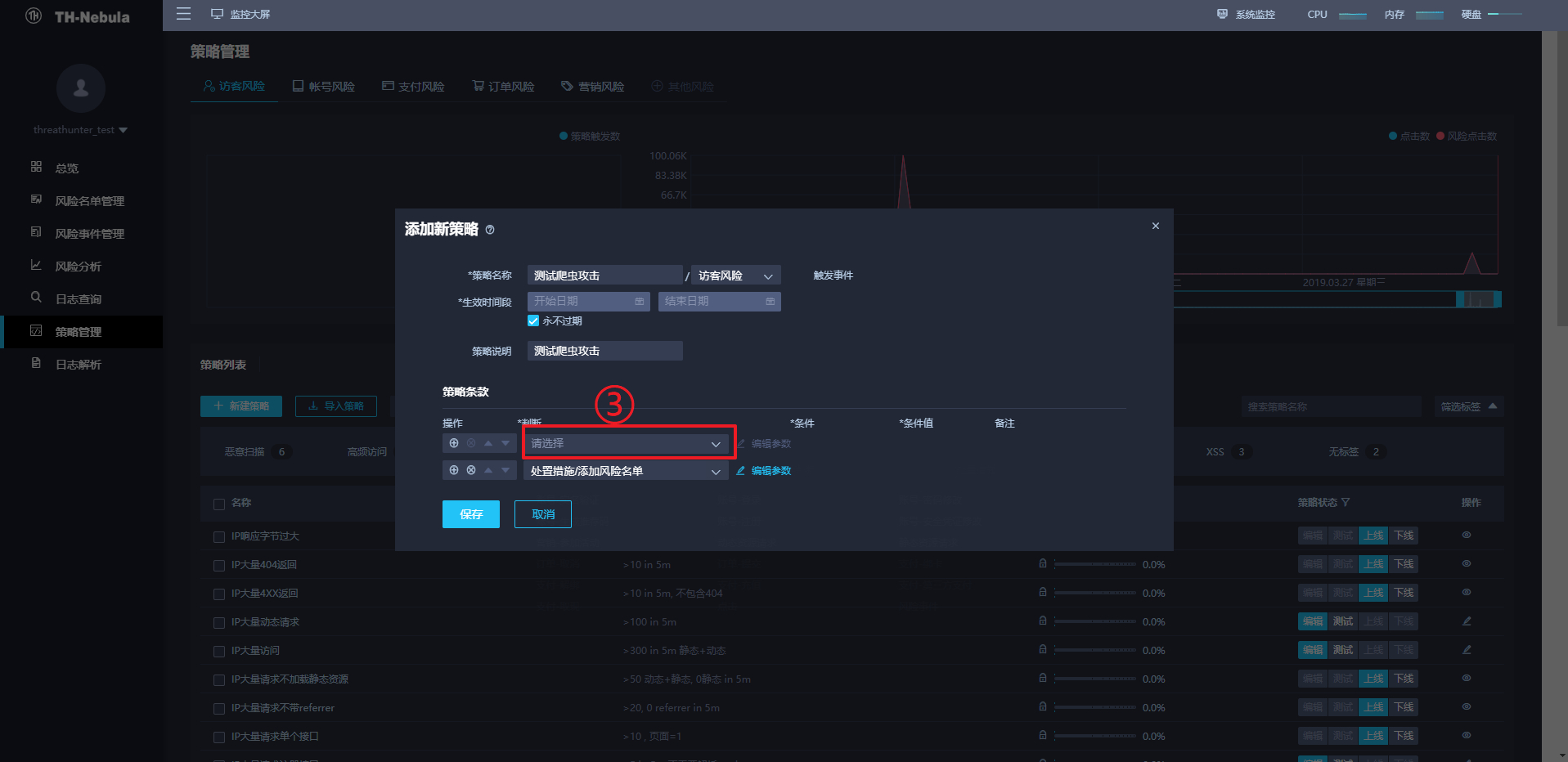Click the 搜索策略名称 search field
Image resolution: width=1568 pixels, height=762 pixels.
pos(1331,406)
